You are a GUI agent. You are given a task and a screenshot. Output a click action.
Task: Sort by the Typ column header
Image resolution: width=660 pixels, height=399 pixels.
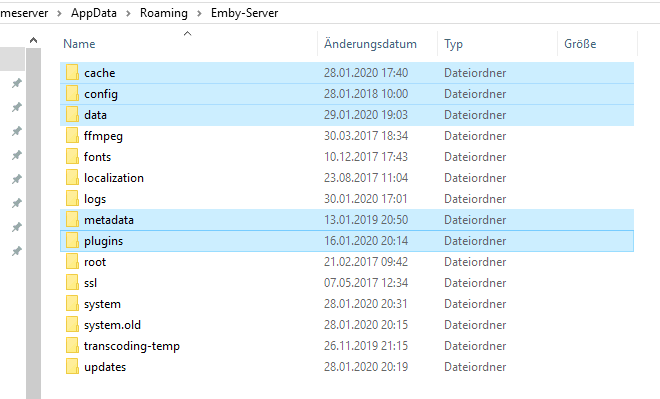tap(453, 44)
